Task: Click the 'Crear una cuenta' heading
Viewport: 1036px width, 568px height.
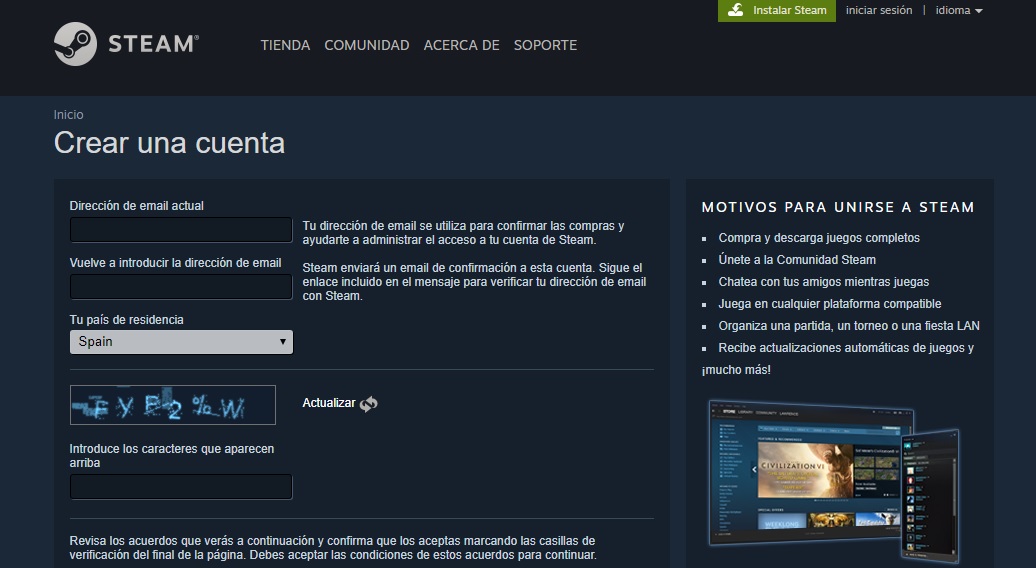Action: coord(169,143)
